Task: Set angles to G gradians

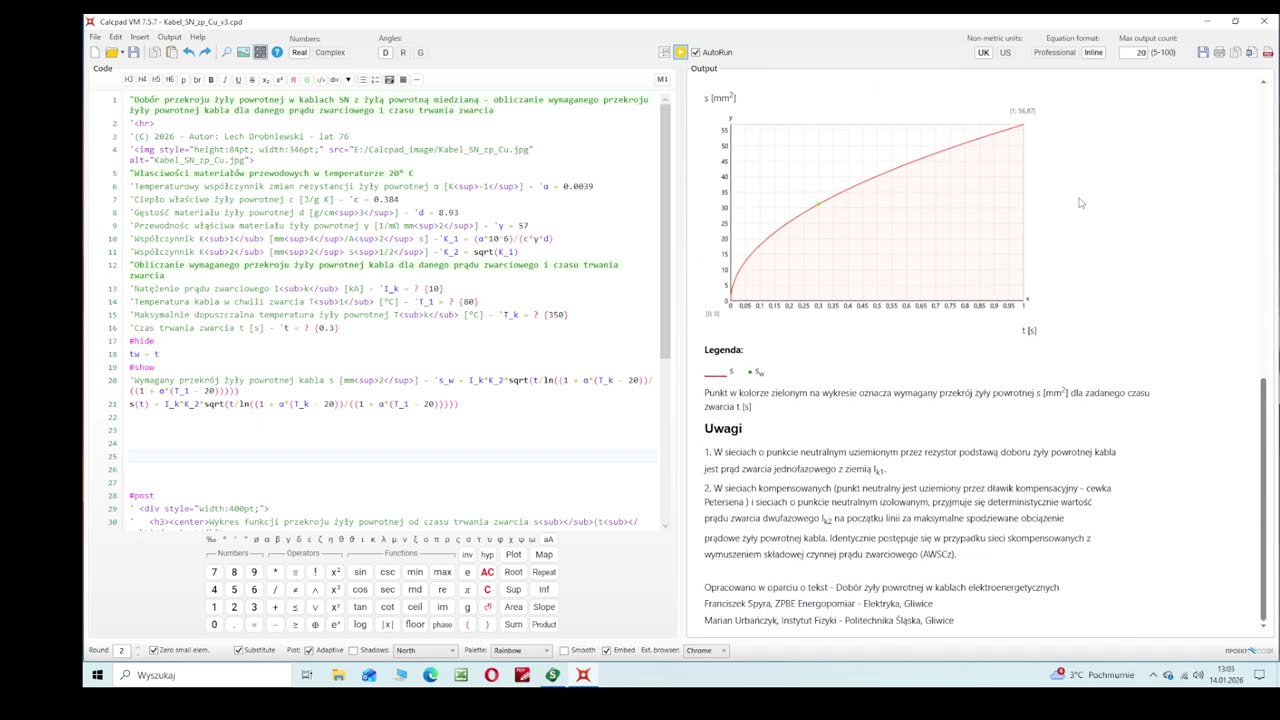Action: [x=420, y=52]
